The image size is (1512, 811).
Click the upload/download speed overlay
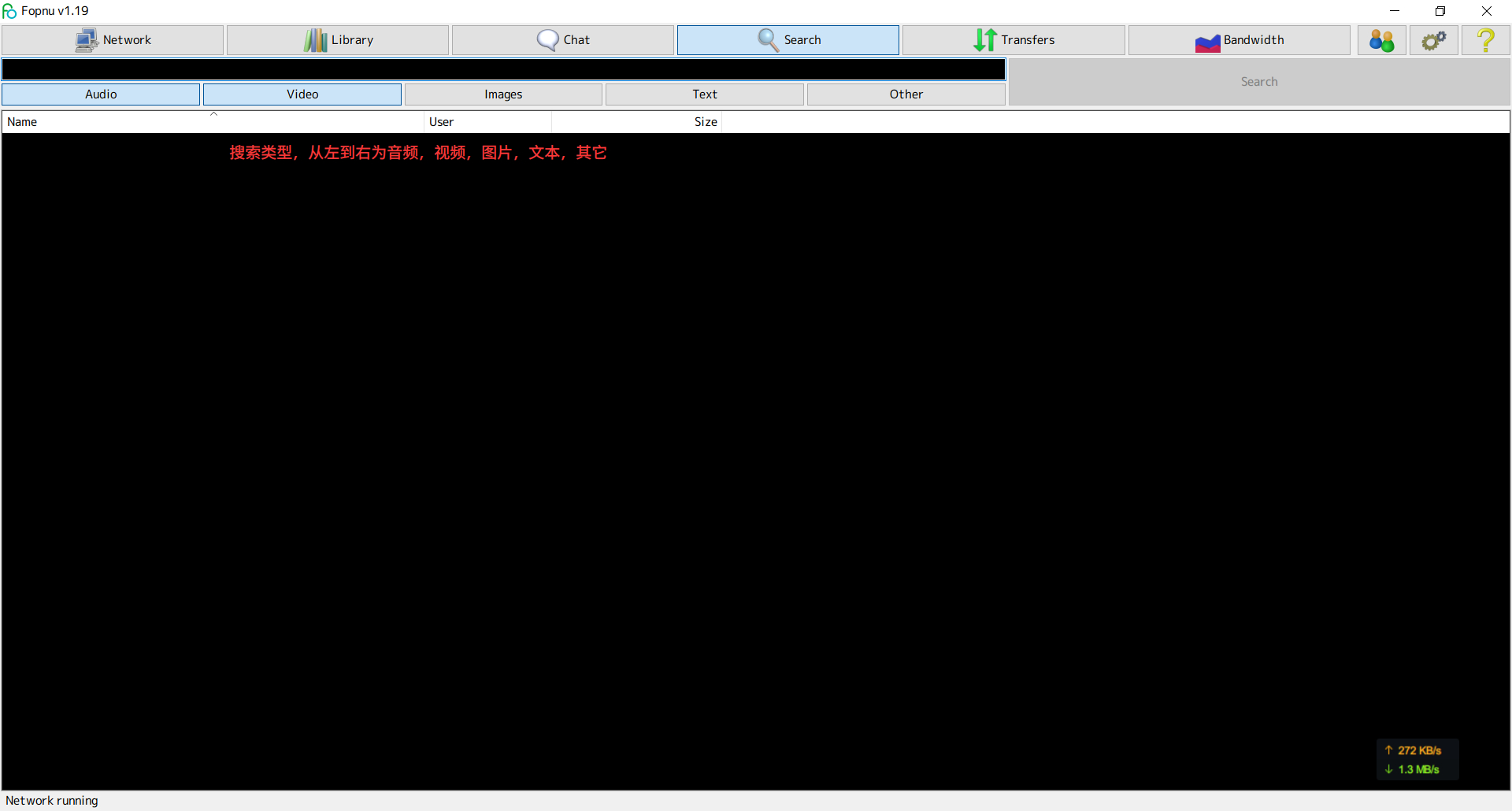pyautogui.click(x=1417, y=760)
